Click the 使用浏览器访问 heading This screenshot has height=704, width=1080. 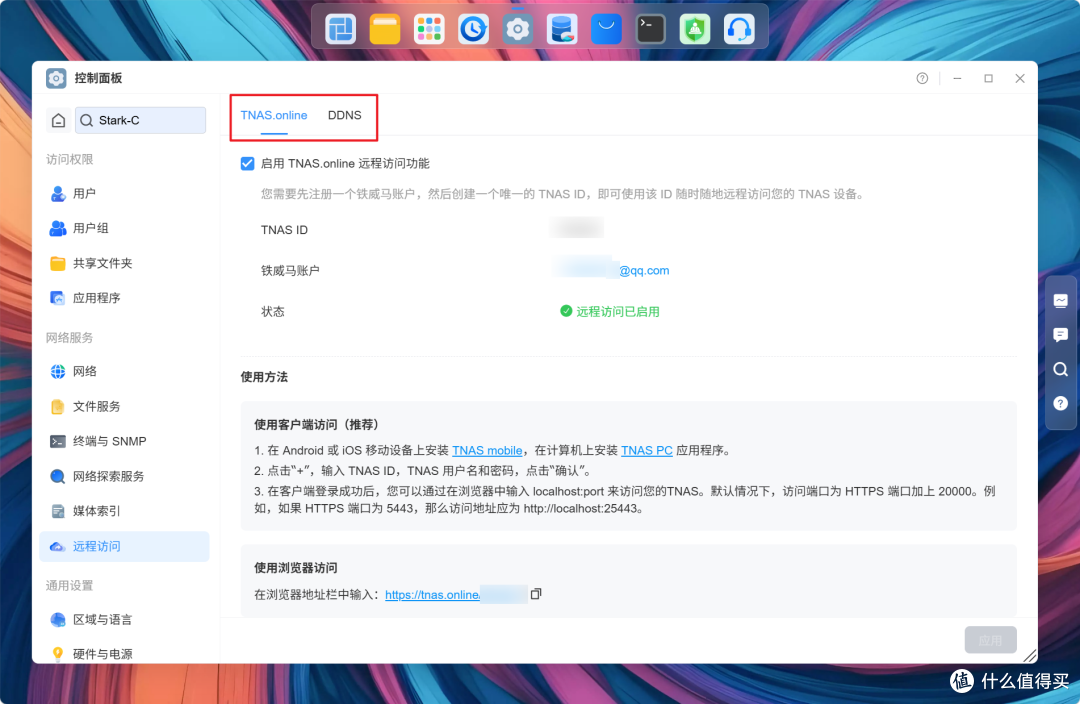pos(295,568)
